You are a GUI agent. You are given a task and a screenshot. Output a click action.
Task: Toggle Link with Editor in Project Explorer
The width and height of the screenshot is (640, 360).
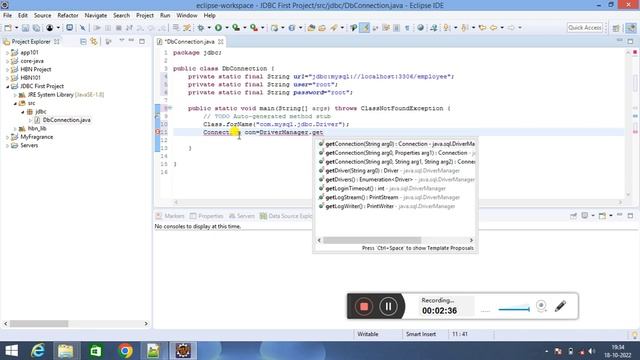(94, 42)
